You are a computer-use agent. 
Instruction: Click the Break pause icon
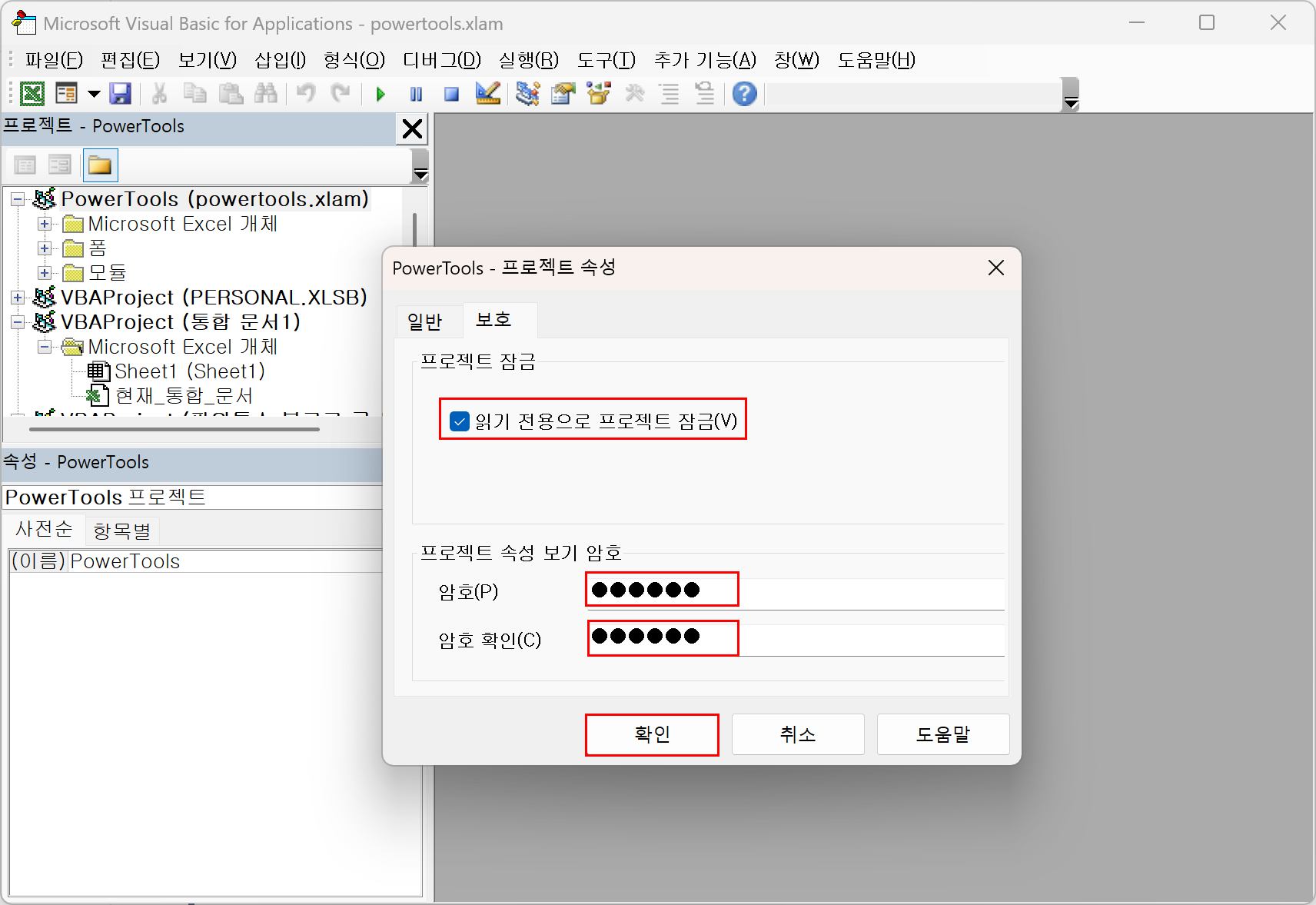pyautogui.click(x=416, y=94)
